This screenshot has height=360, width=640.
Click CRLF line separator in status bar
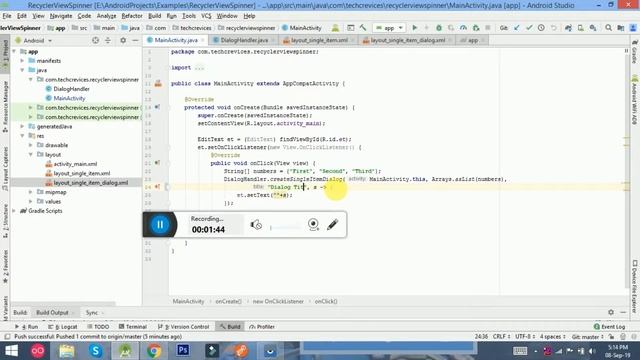click(x=501, y=337)
